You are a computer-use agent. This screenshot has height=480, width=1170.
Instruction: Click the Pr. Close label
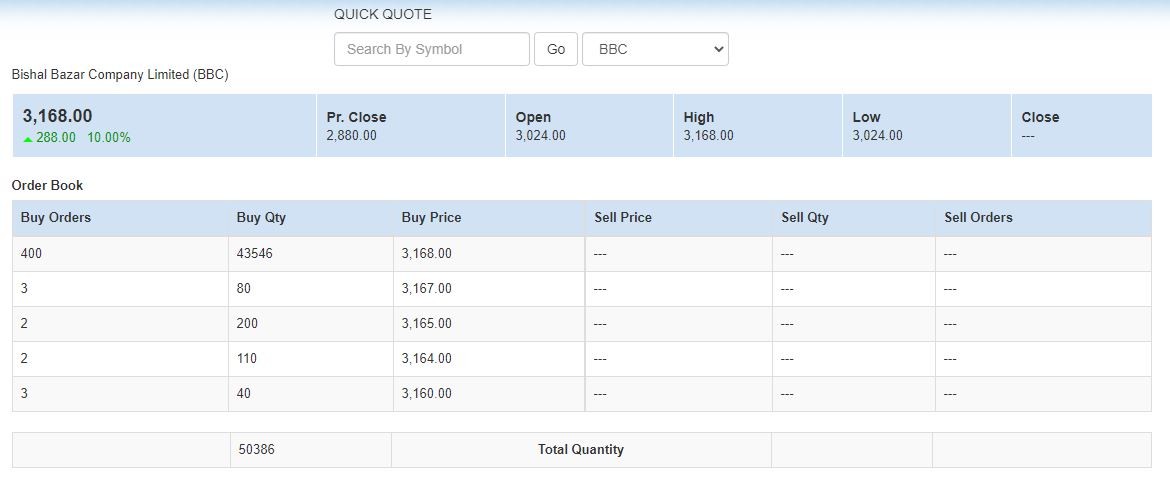point(357,117)
